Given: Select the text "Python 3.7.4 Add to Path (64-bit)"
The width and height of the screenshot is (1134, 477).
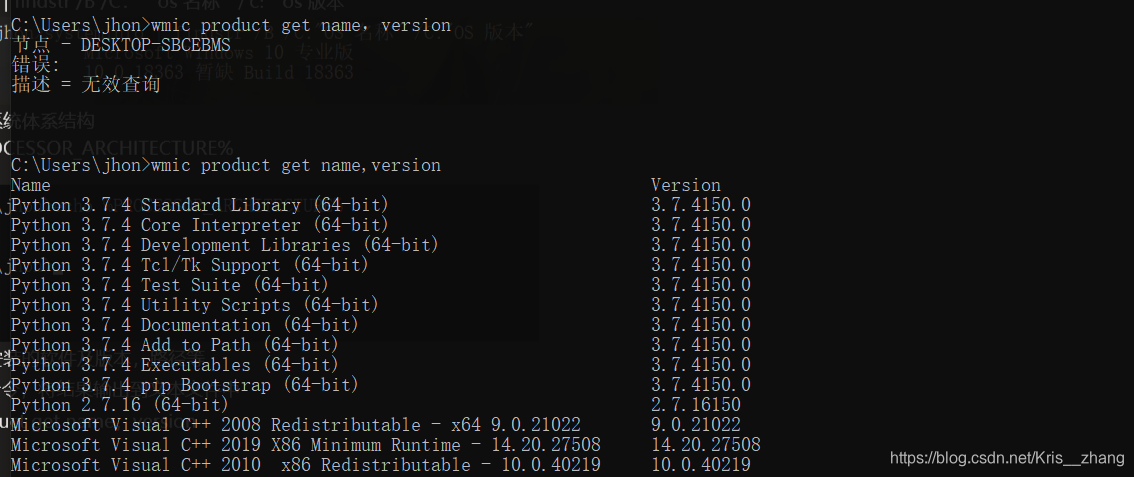Looking at the screenshot, I should 174,345.
